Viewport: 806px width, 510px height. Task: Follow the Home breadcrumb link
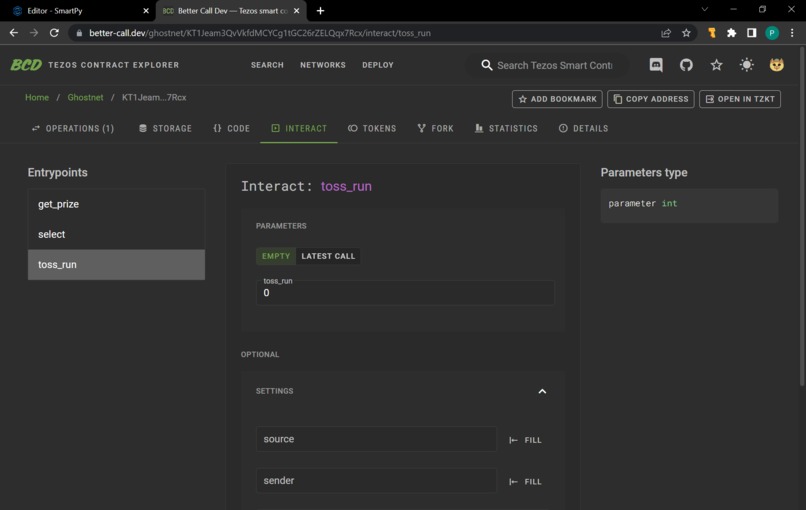coord(37,98)
